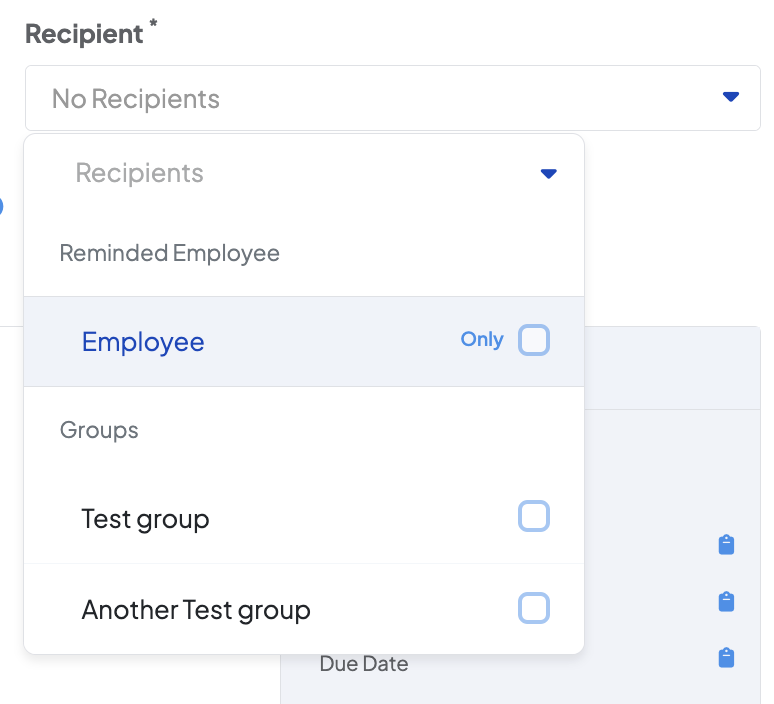
Task: Click the Due Date label
Action: click(x=364, y=663)
